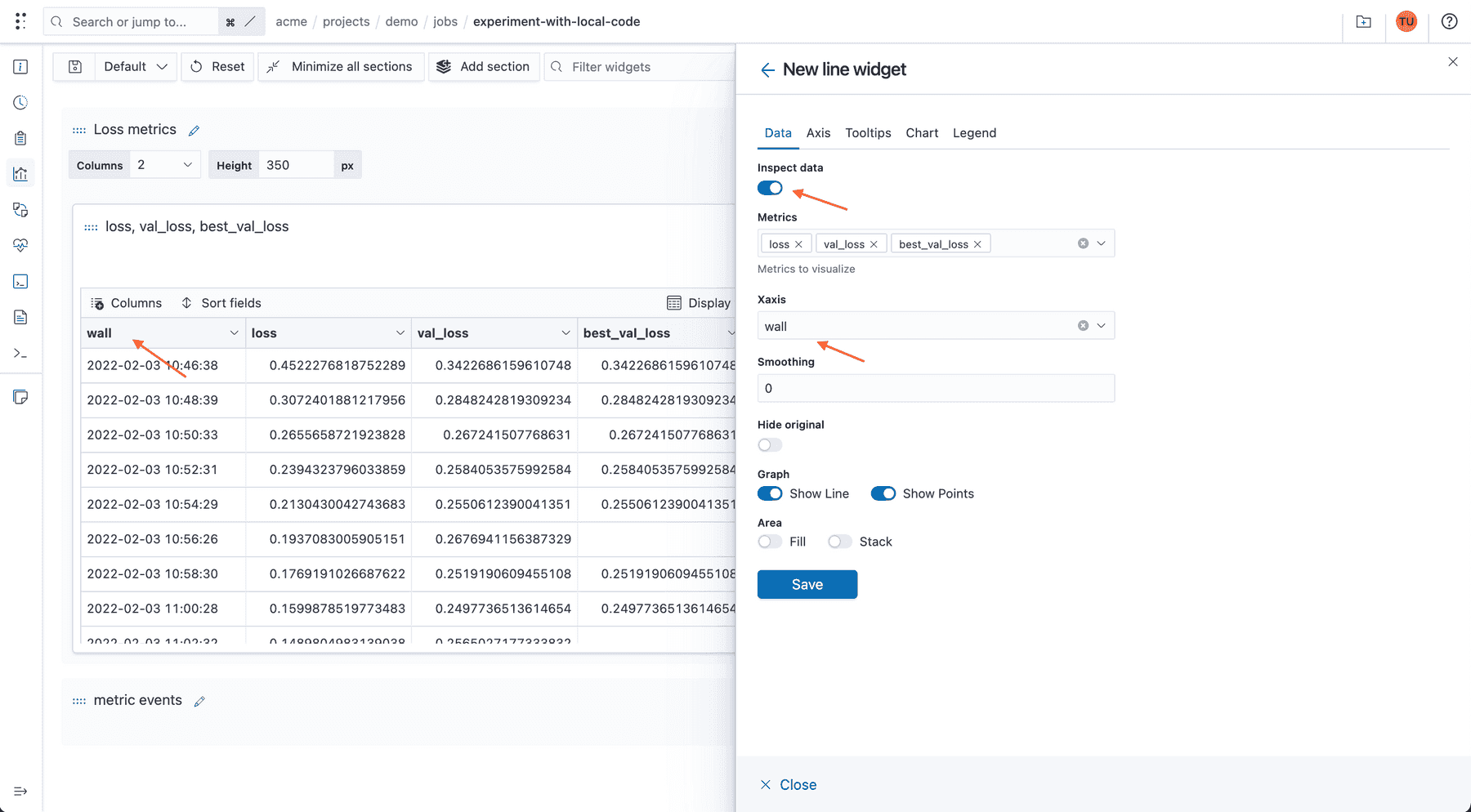Enable the Fill option under Area
1471x812 pixels.
(x=769, y=541)
